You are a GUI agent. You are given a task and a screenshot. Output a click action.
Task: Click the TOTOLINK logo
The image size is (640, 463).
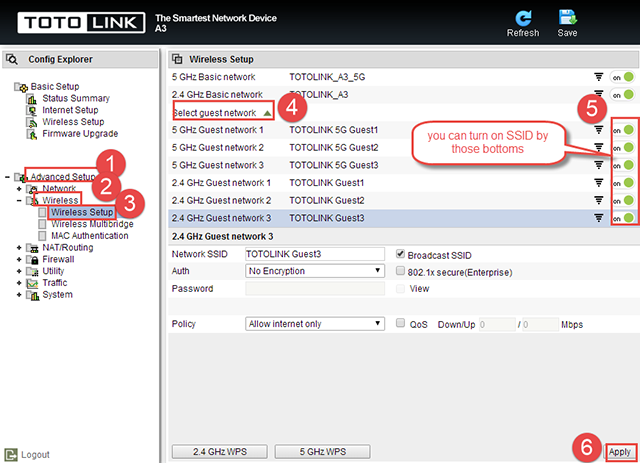(81, 22)
